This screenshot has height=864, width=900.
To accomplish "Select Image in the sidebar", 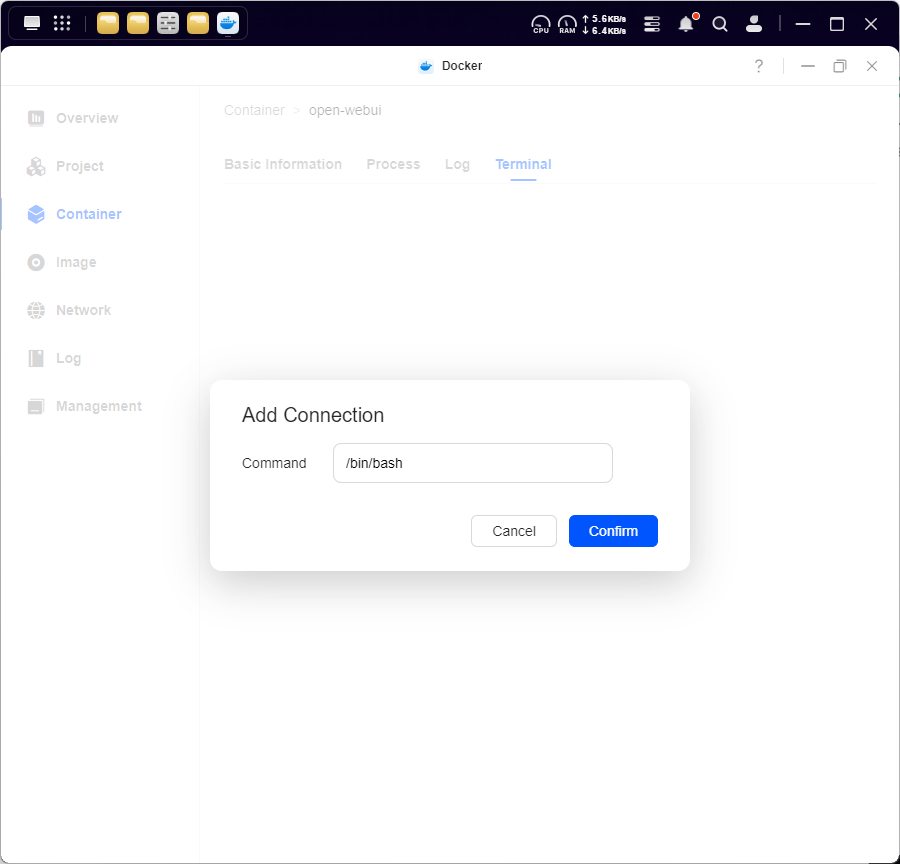I will pos(76,262).
